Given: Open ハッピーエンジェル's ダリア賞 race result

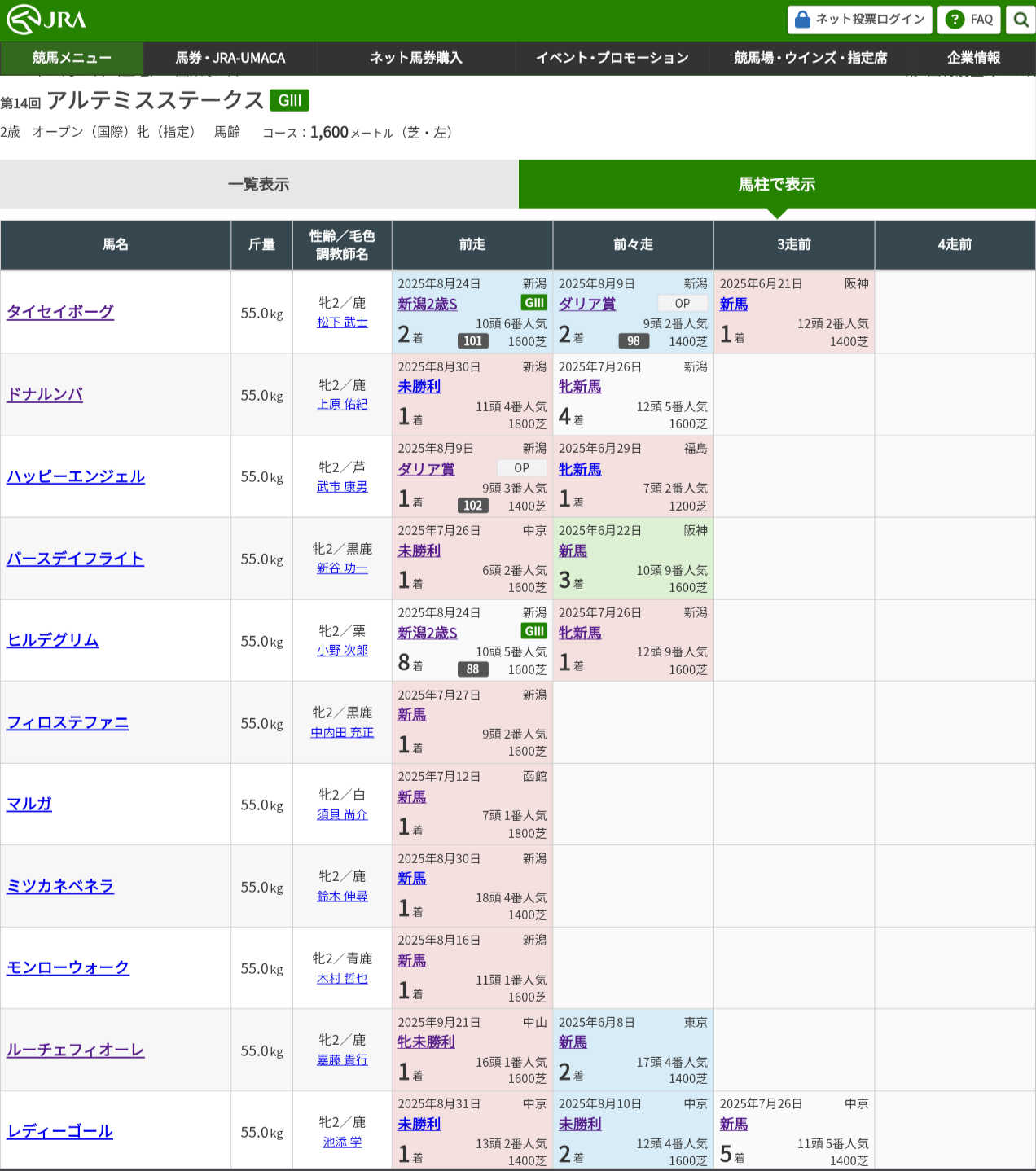Looking at the screenshot, I should point(426,469).
